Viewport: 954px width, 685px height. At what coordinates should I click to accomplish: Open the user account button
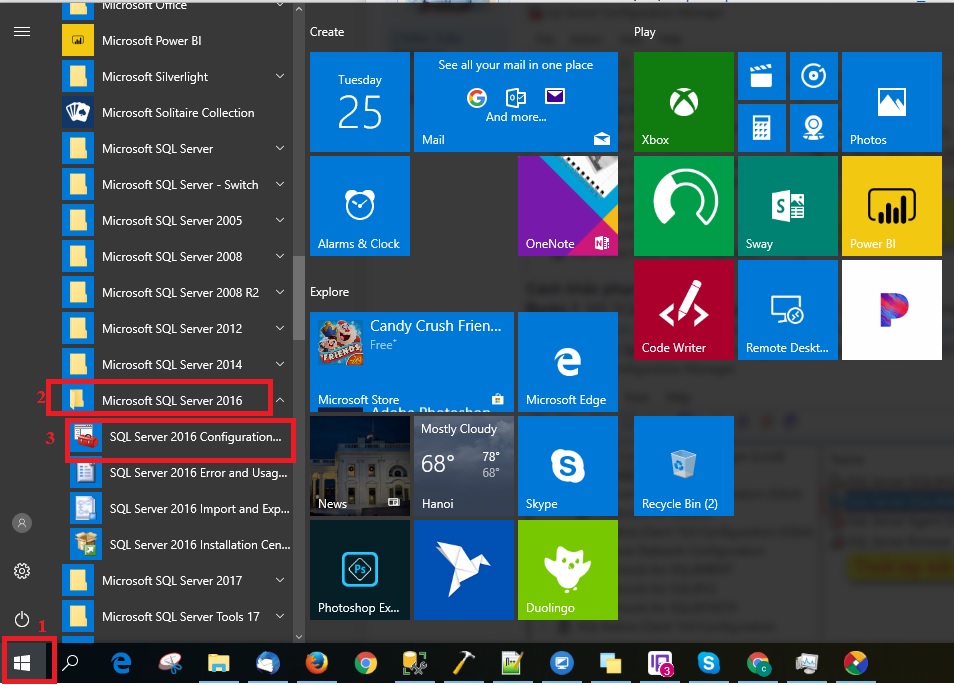tap(22, 523)
